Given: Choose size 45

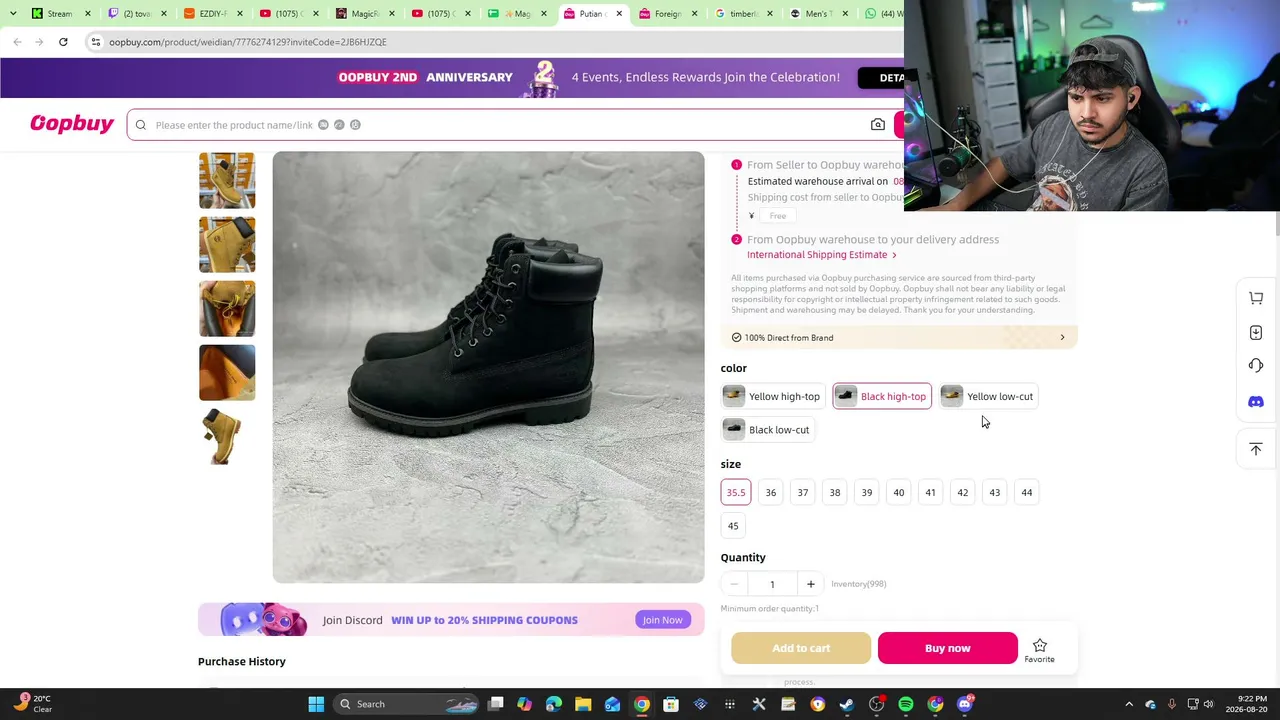Looking at the screenshot, I should (733, 526).
